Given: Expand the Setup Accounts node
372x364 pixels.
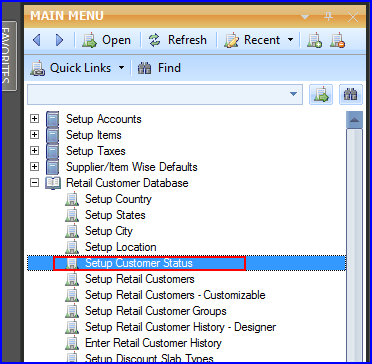Looking at the screenshot, I should click(x=34, y=118).
